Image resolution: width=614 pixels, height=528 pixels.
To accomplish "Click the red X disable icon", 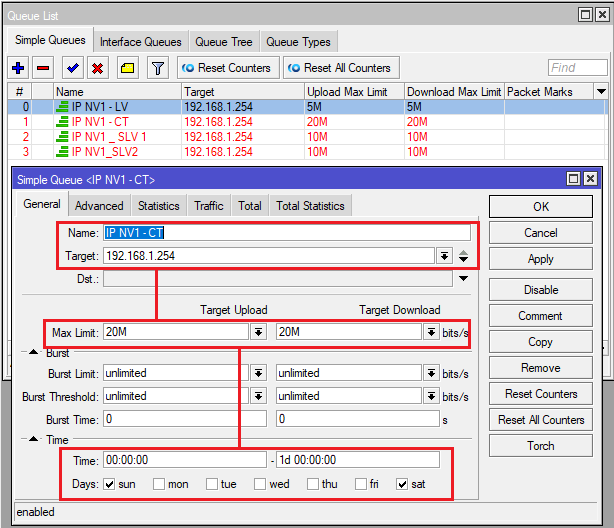I will point(97,68).
